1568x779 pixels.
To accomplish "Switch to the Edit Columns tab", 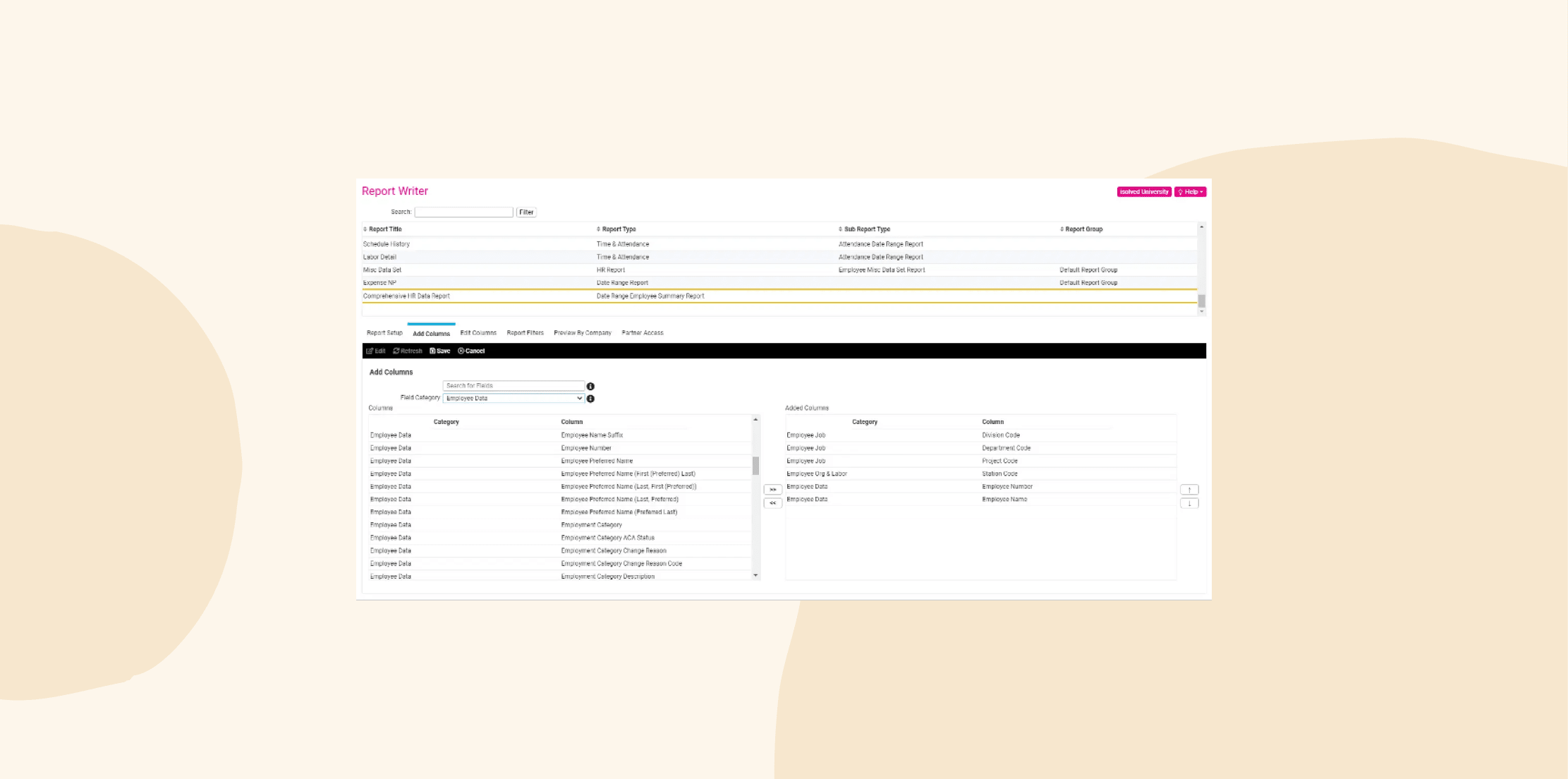I will tap(478, 333).
